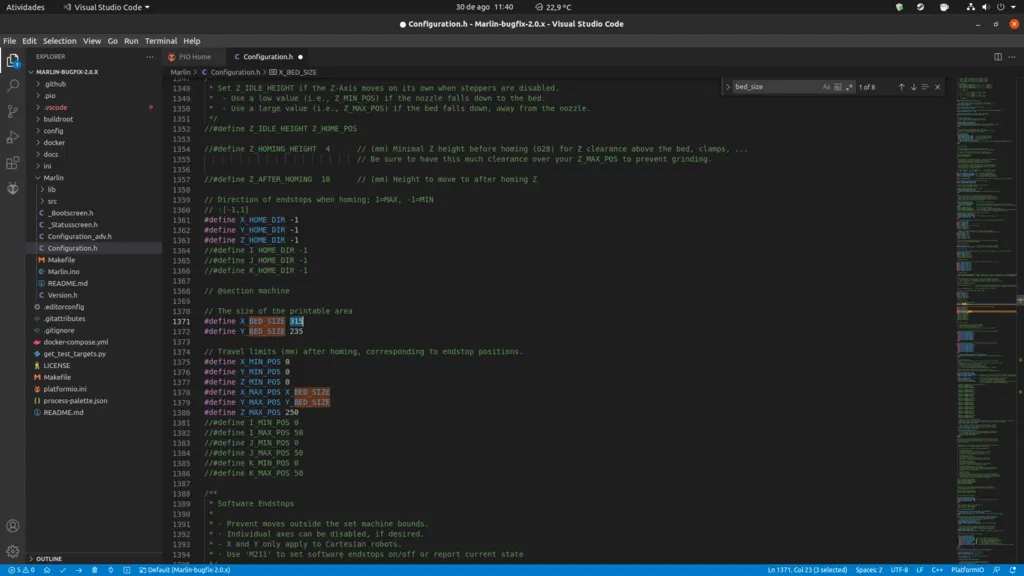Close the find widget
The height and width of the screenshot is (576, 1024).
(938, 87)
